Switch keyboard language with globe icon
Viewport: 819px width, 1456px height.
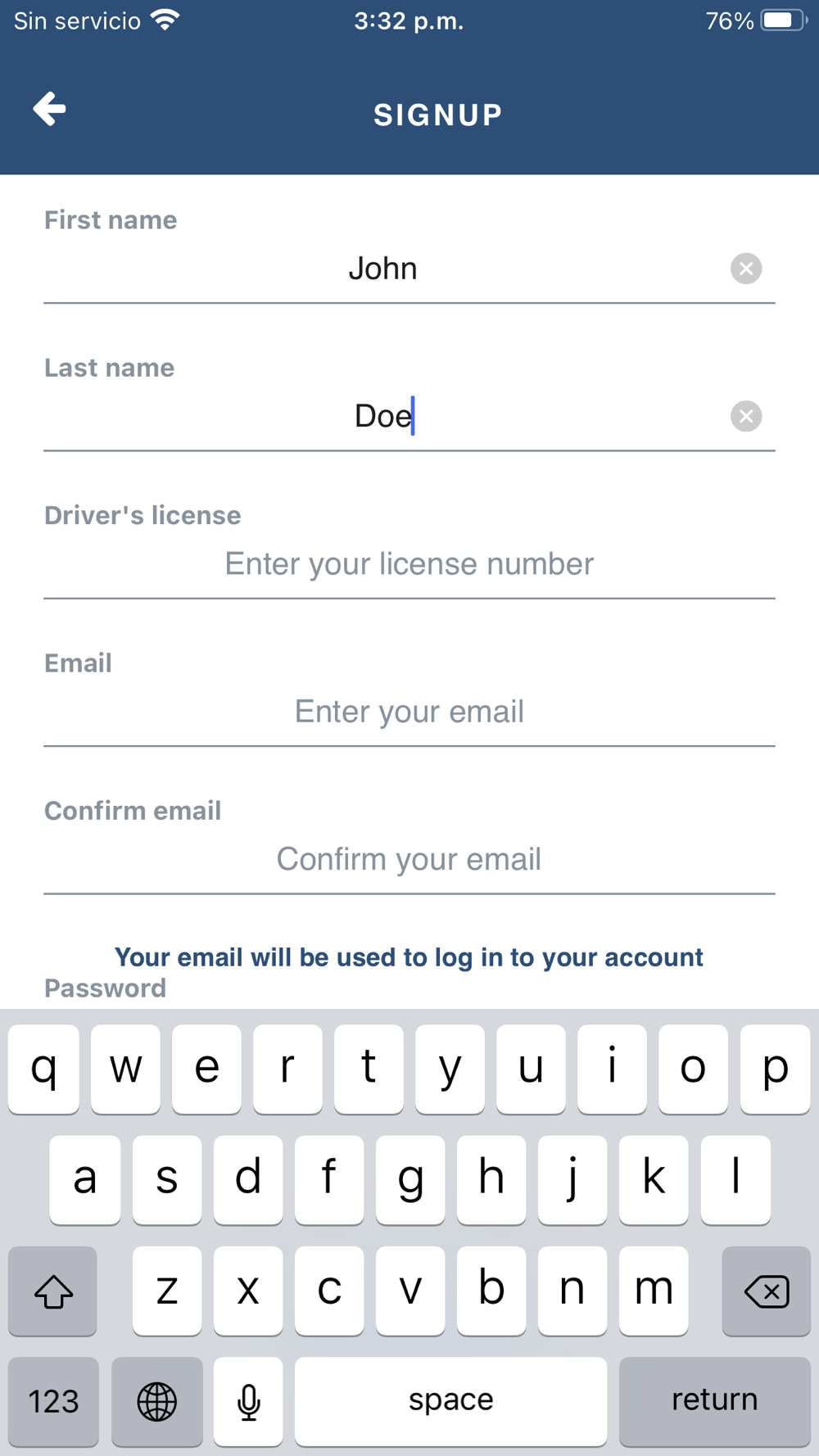tap(156, 1401)
